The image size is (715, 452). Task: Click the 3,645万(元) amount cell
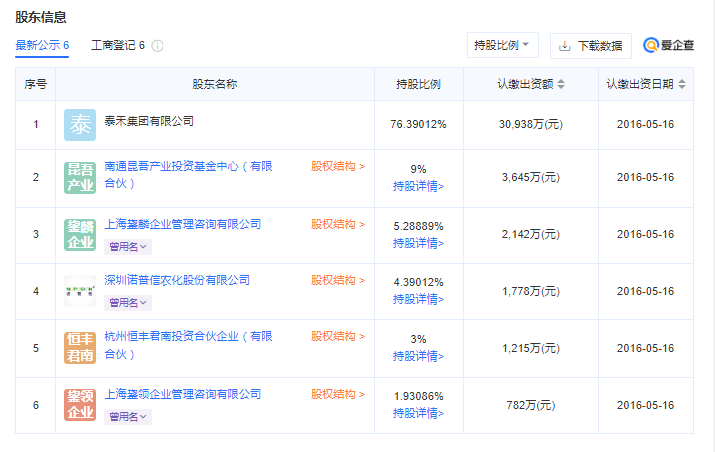531,177
